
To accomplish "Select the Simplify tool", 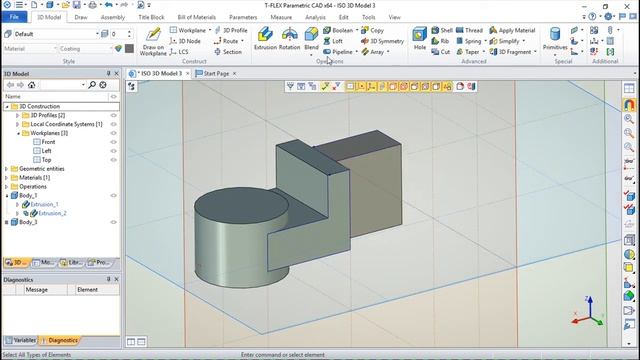I will click(504, 41).
